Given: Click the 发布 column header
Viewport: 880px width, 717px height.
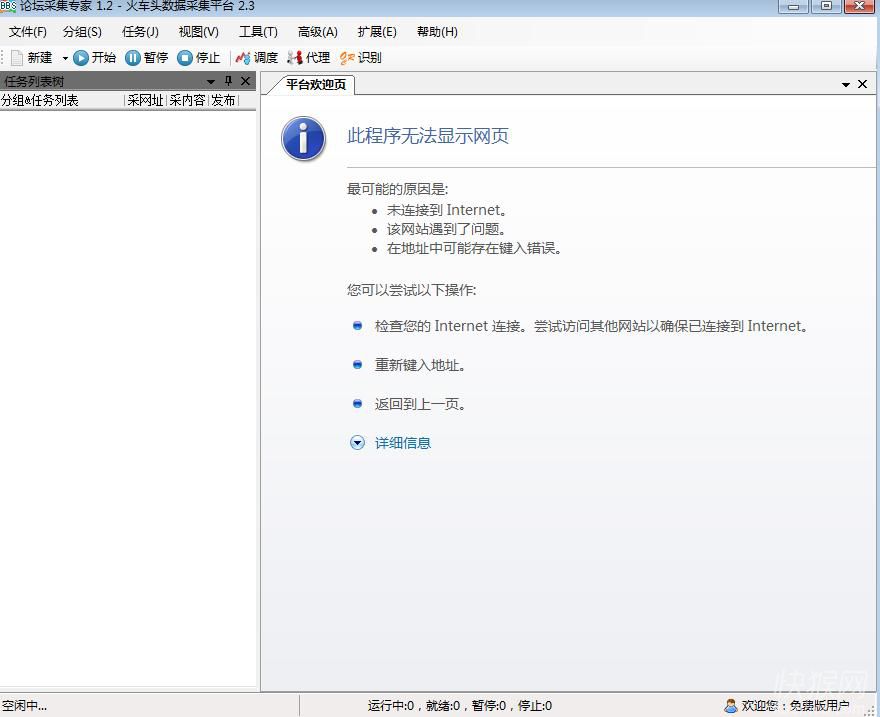Looking at the screenshot, I should (223, 100).
